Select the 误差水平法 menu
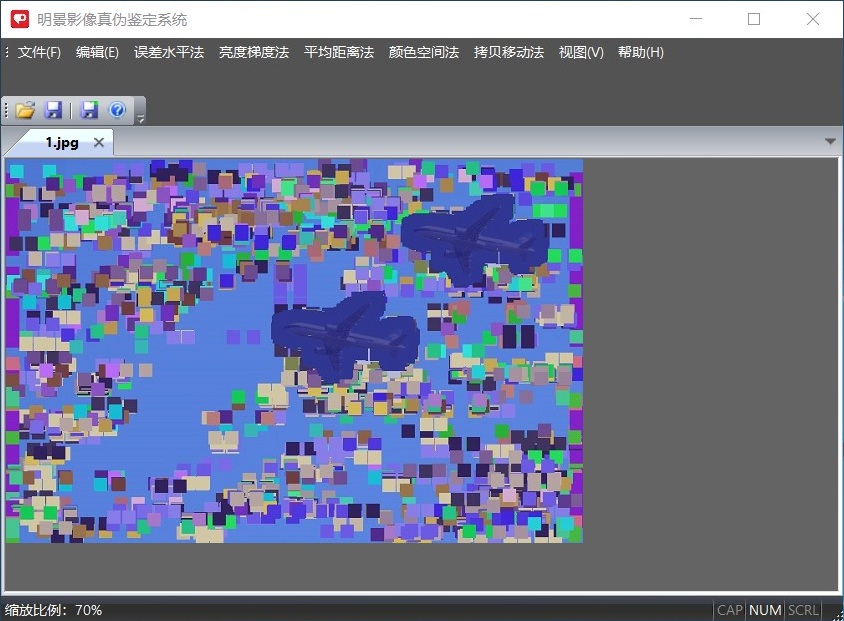 pyautogui.click(x=169, y=52)
